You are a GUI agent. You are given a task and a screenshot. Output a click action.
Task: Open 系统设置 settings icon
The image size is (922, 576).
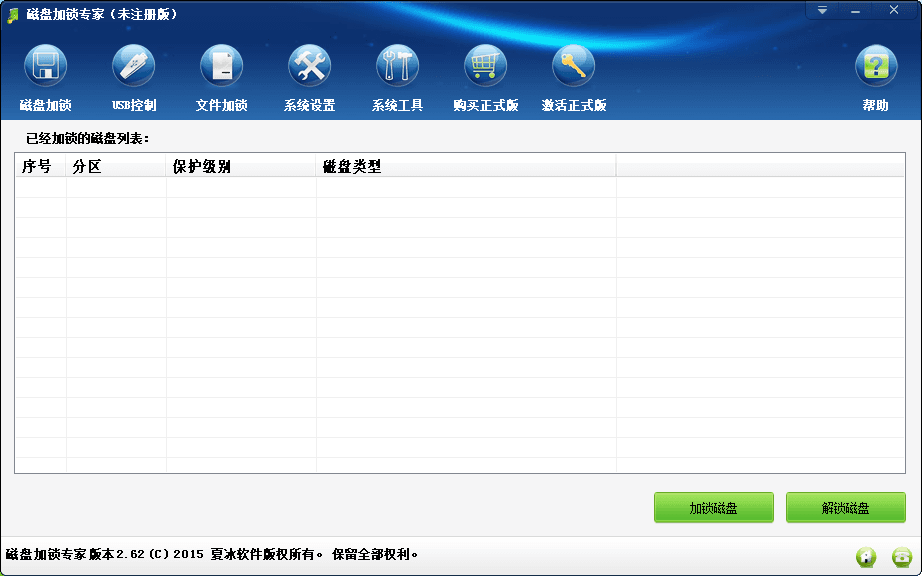click(310, 66)
